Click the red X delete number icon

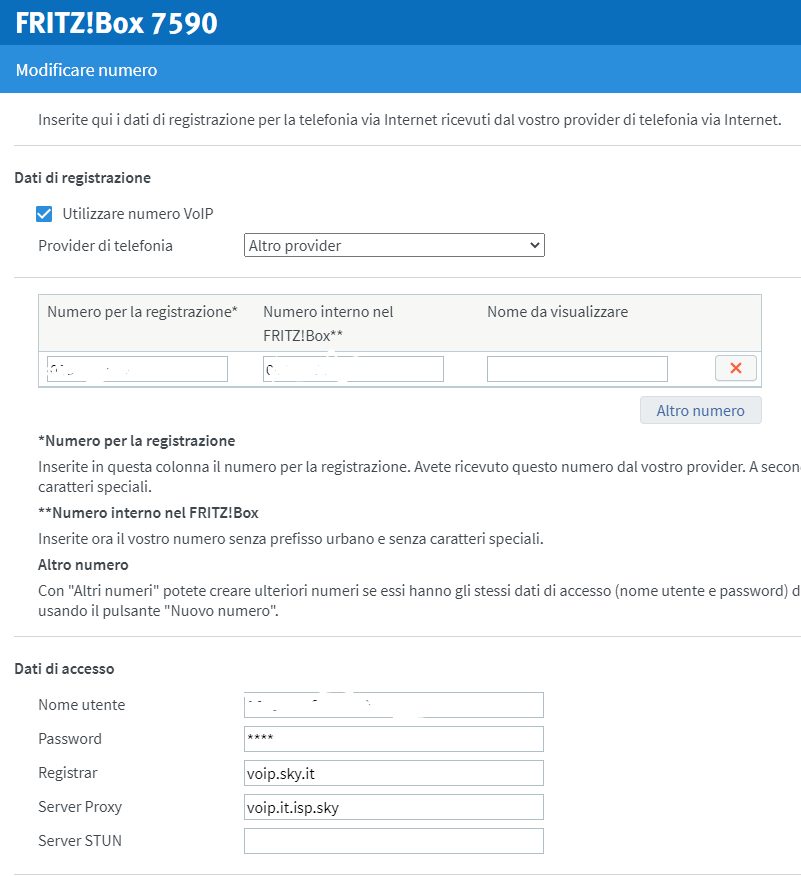point(736,368)
